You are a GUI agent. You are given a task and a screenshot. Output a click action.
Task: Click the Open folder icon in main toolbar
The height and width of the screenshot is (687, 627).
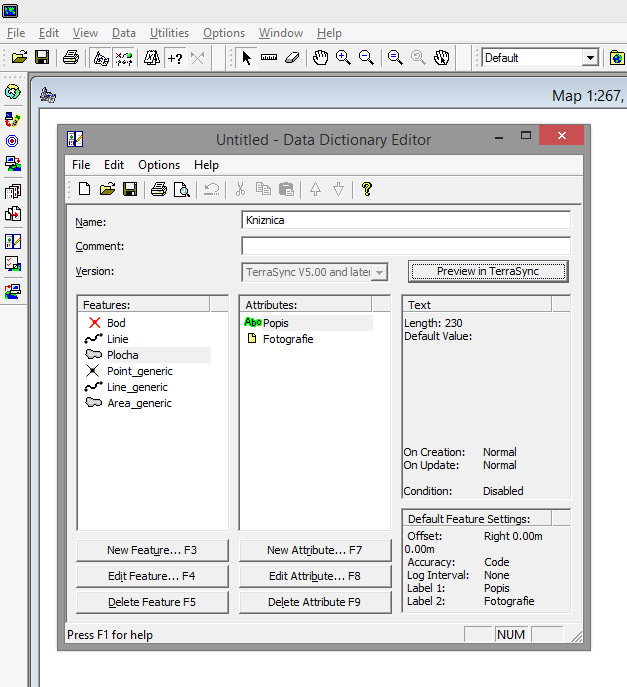coord(19,57)
